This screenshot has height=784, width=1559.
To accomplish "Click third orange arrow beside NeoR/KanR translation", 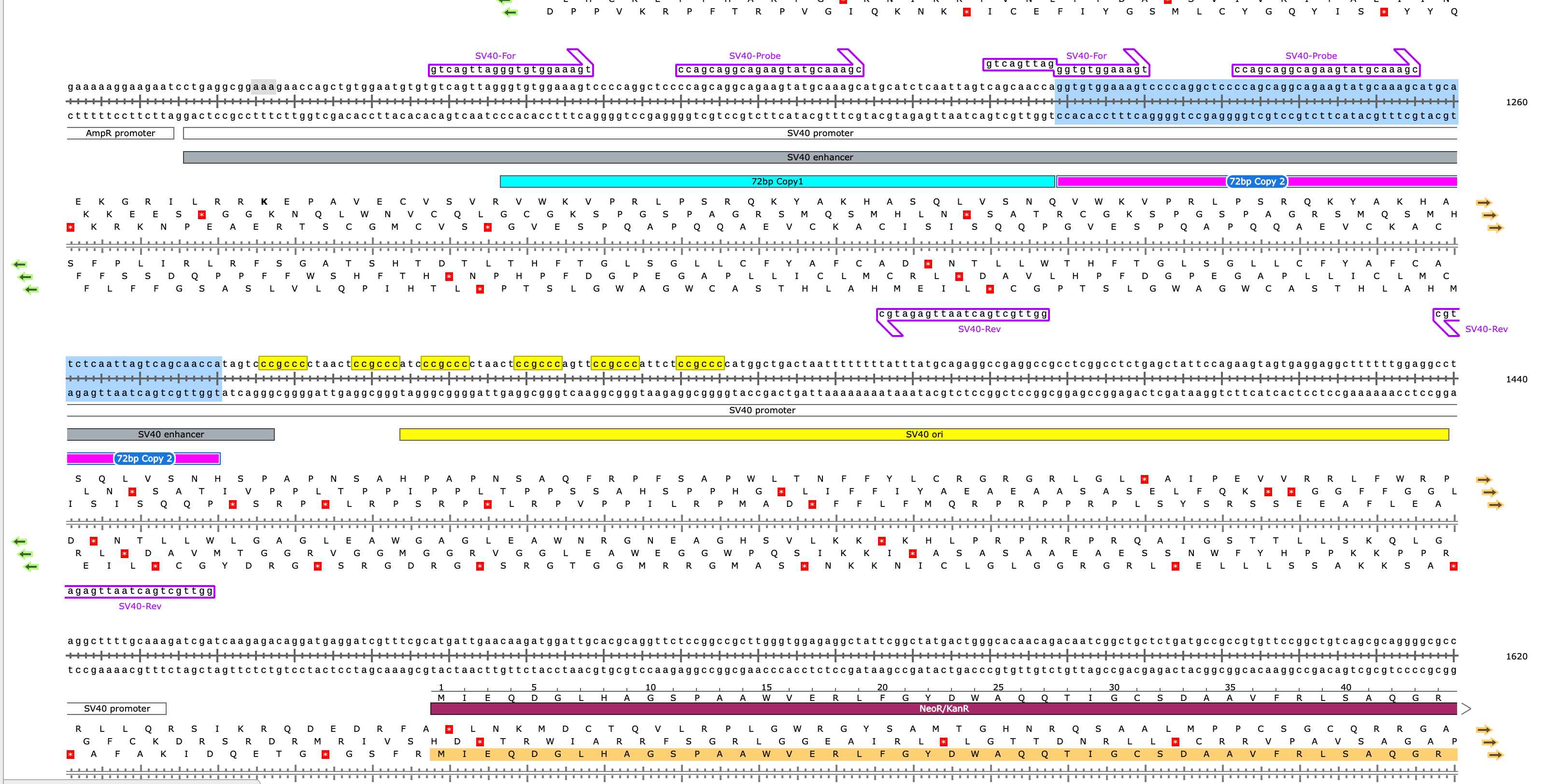I will point(1495,755).
